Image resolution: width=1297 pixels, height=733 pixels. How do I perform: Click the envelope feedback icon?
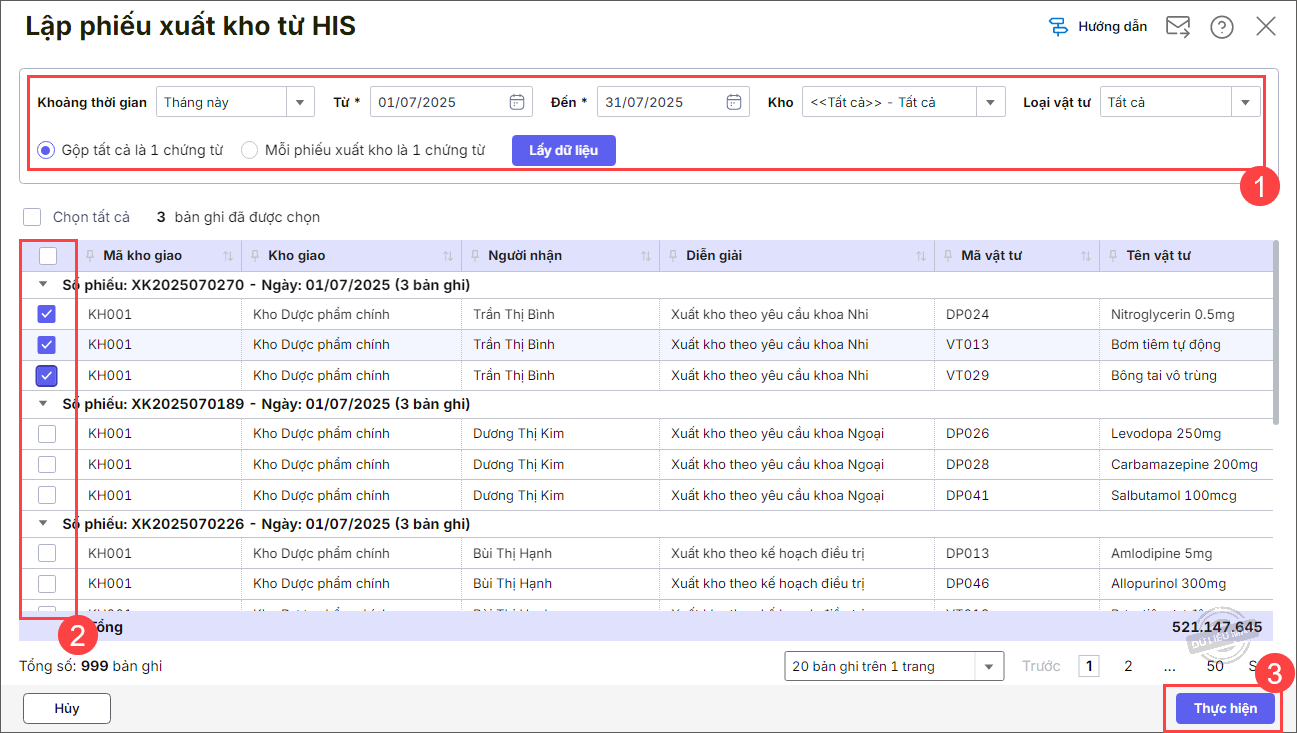1178,27
